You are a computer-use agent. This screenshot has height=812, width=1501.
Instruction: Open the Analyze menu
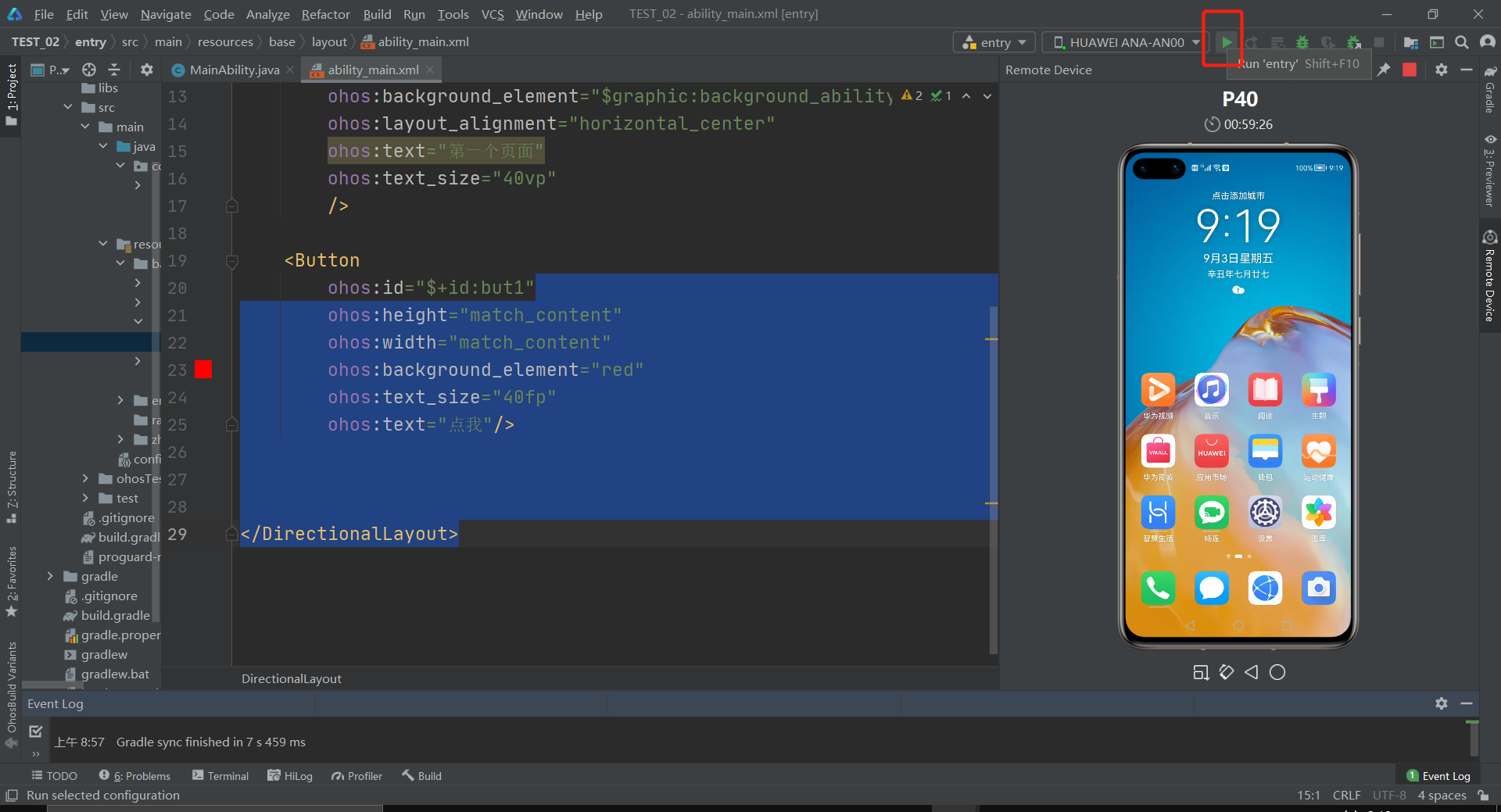pyautogui.click(x=267, y=14)
